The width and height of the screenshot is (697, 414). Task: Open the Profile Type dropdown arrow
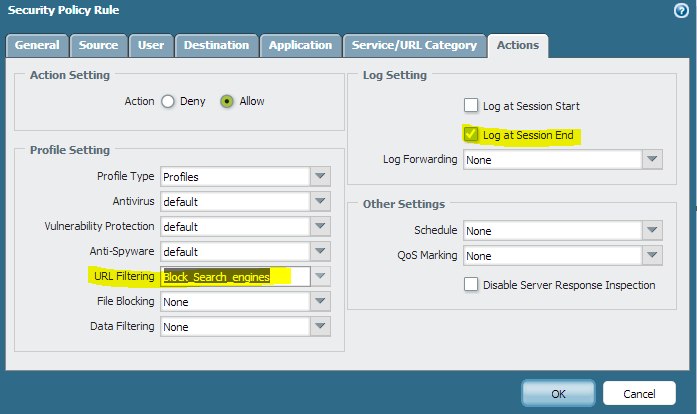tap(320, 176)
